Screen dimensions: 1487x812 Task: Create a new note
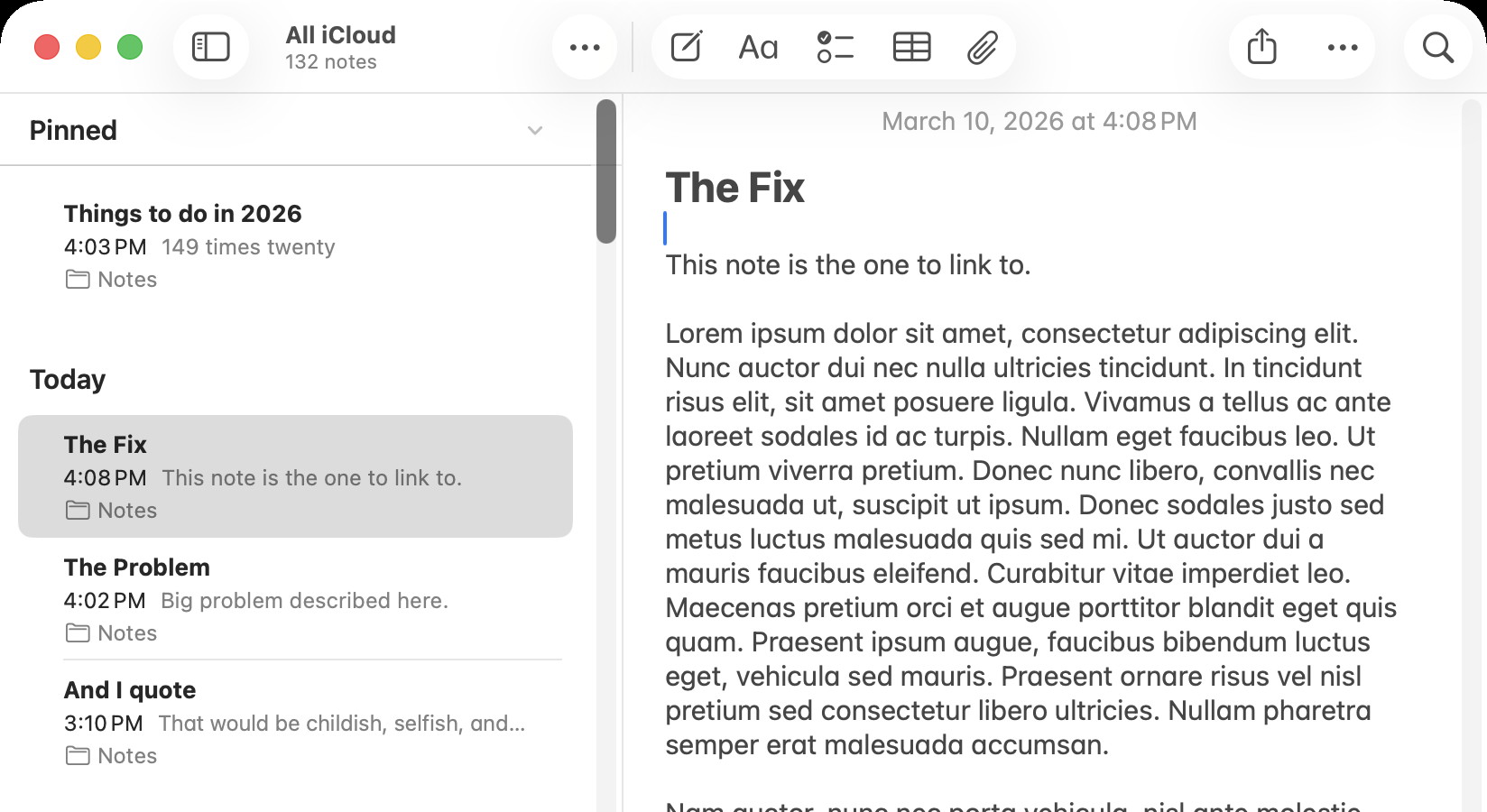click(686, 47)
